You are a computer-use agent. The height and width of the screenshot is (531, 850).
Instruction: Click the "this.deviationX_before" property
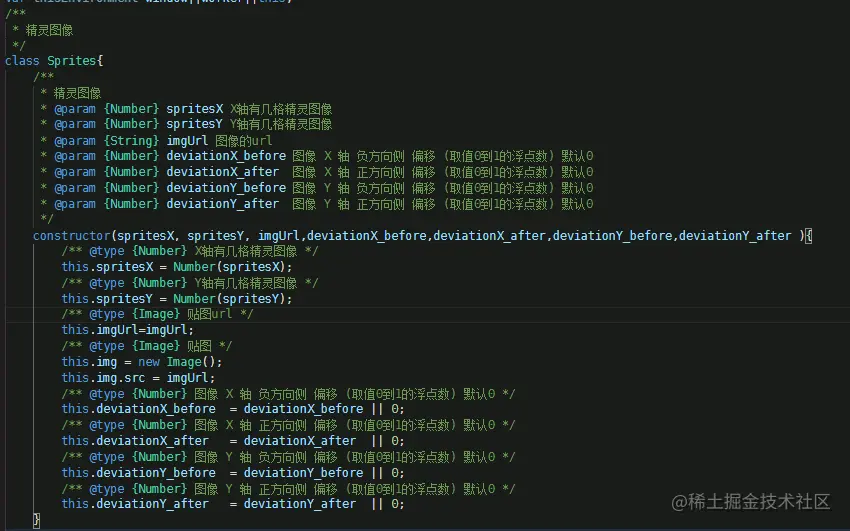coord(138,409)
